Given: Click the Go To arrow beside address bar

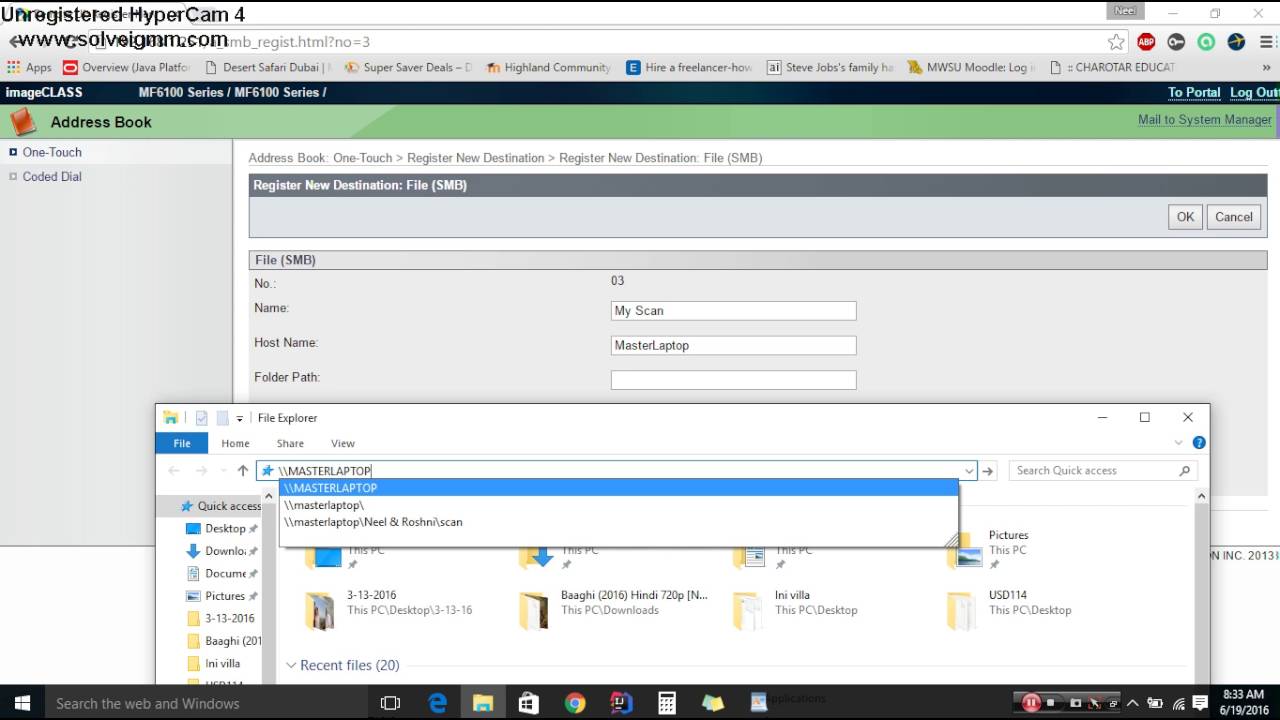Looking at the screenshot, I should click(x=988, y=471).
